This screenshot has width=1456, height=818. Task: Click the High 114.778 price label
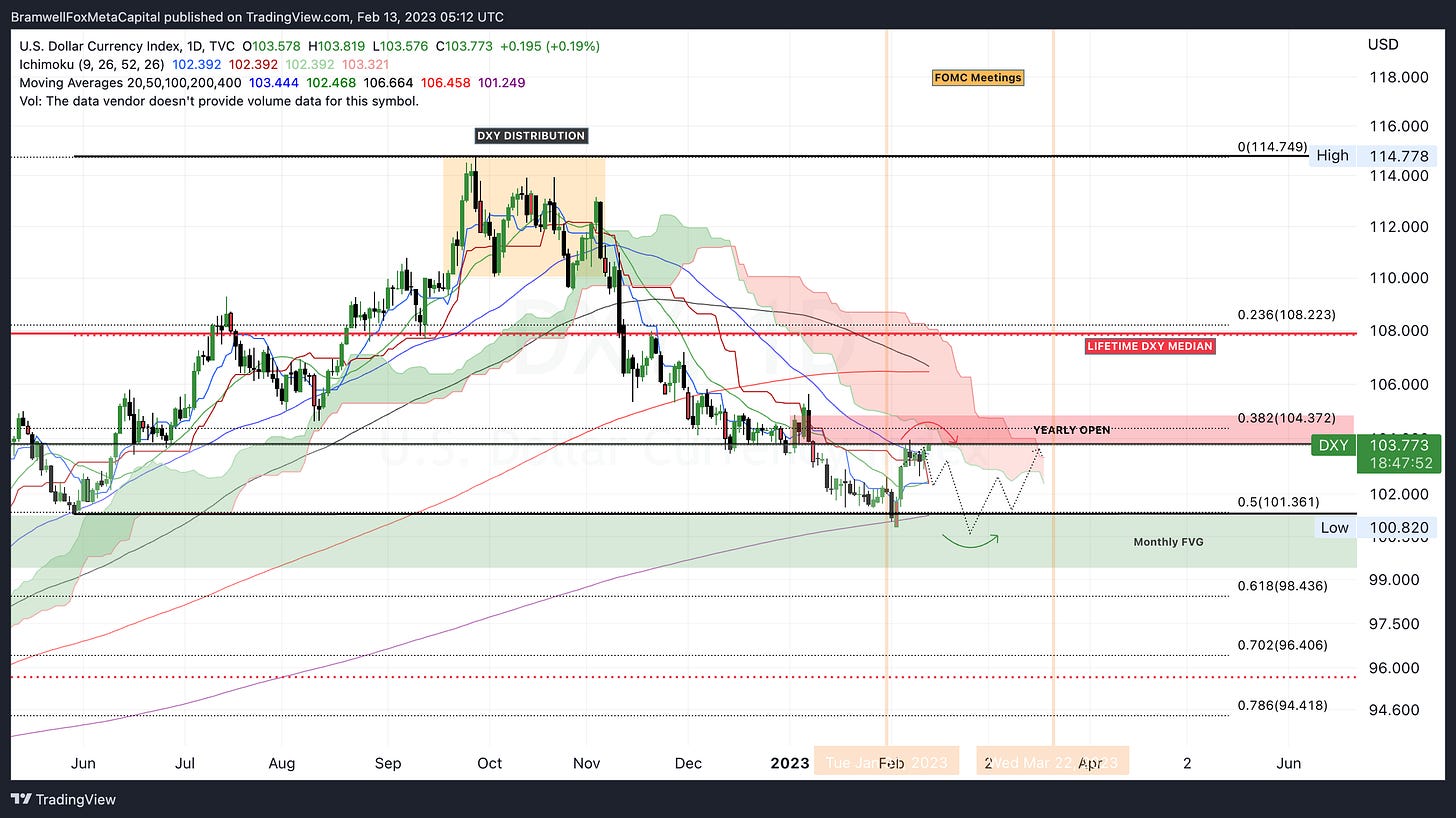[1375, 155]
